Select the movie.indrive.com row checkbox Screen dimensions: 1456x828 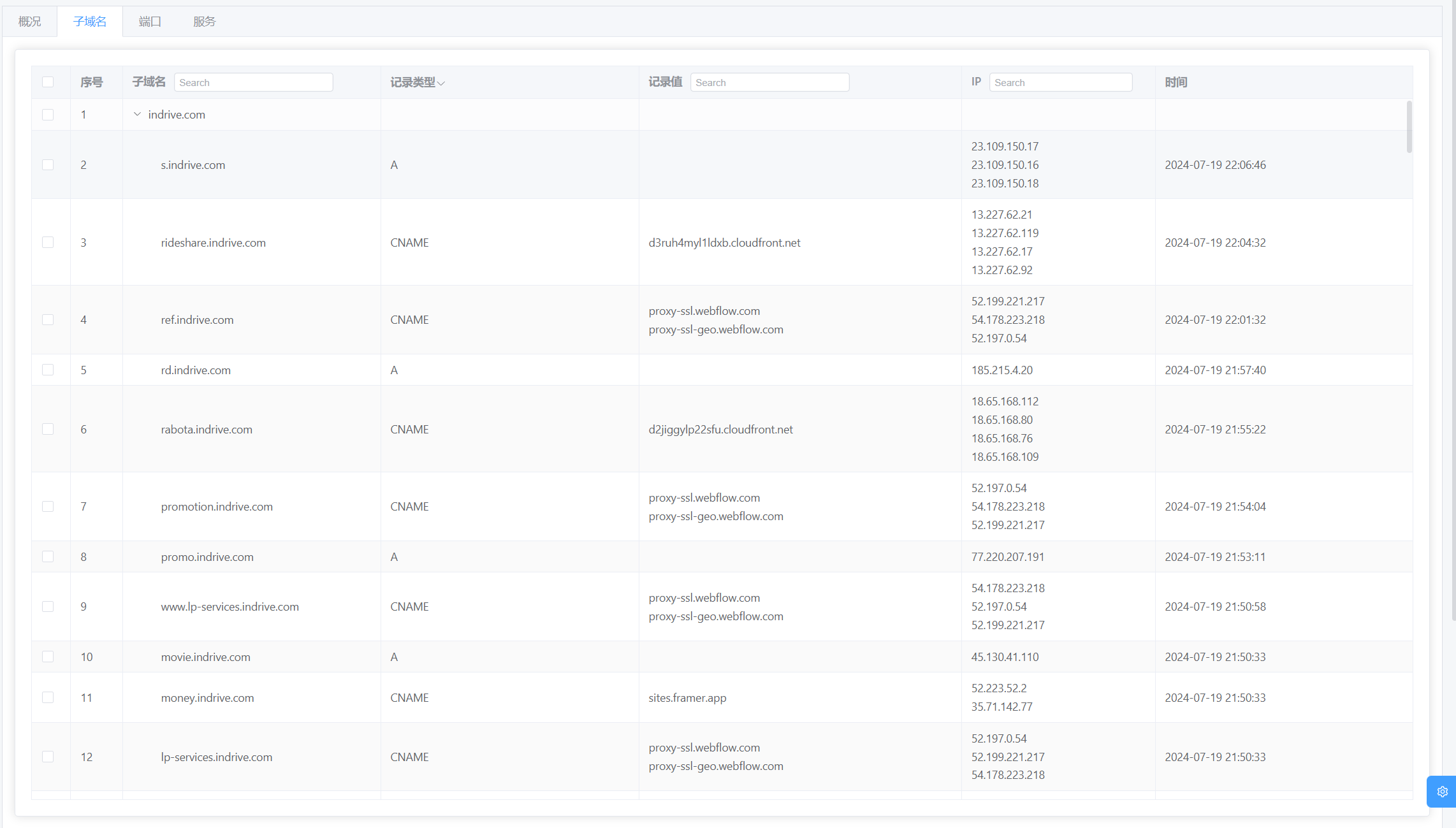(x=48, y=657)
